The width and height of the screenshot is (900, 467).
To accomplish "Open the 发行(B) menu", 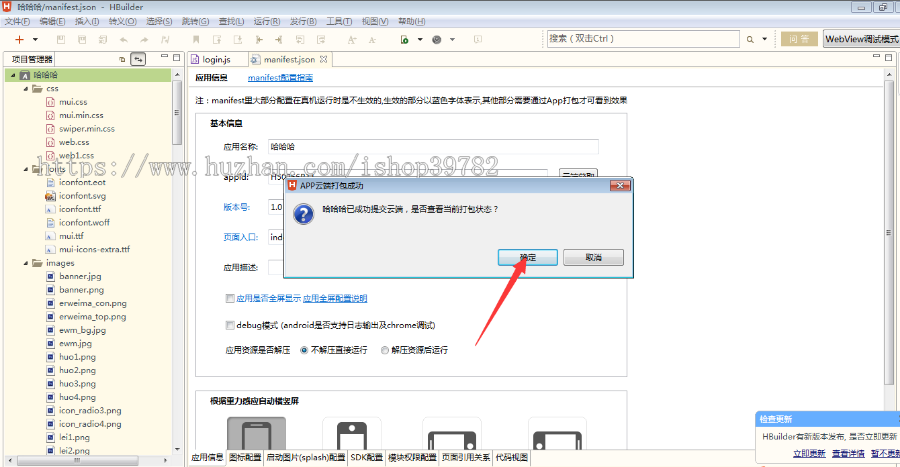I will tap(303, 21).
